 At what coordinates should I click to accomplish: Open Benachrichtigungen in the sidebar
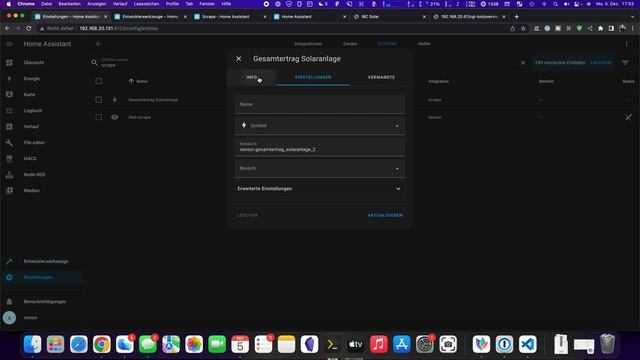tap(42, 302)
